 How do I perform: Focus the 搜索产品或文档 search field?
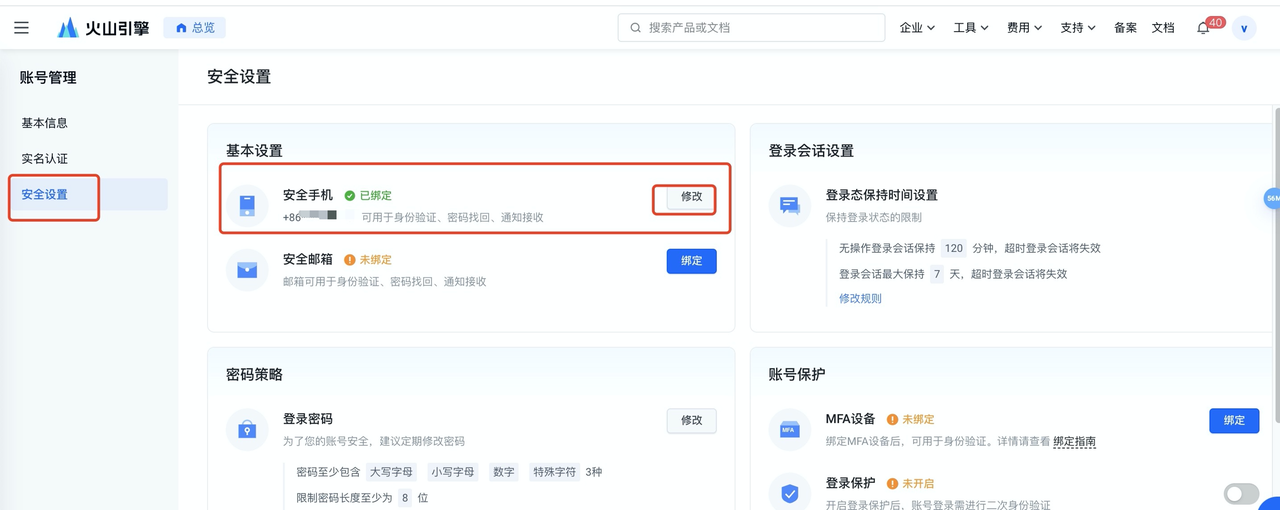click(x=751, y=28)
